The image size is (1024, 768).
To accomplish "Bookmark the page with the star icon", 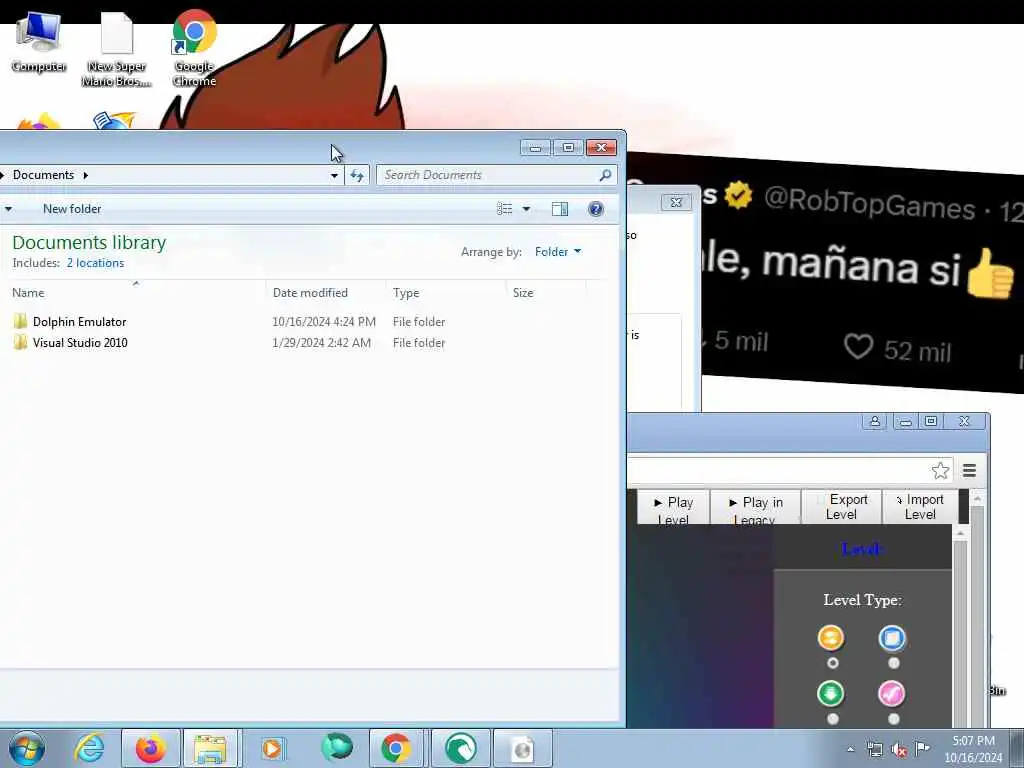I will 940,470.
